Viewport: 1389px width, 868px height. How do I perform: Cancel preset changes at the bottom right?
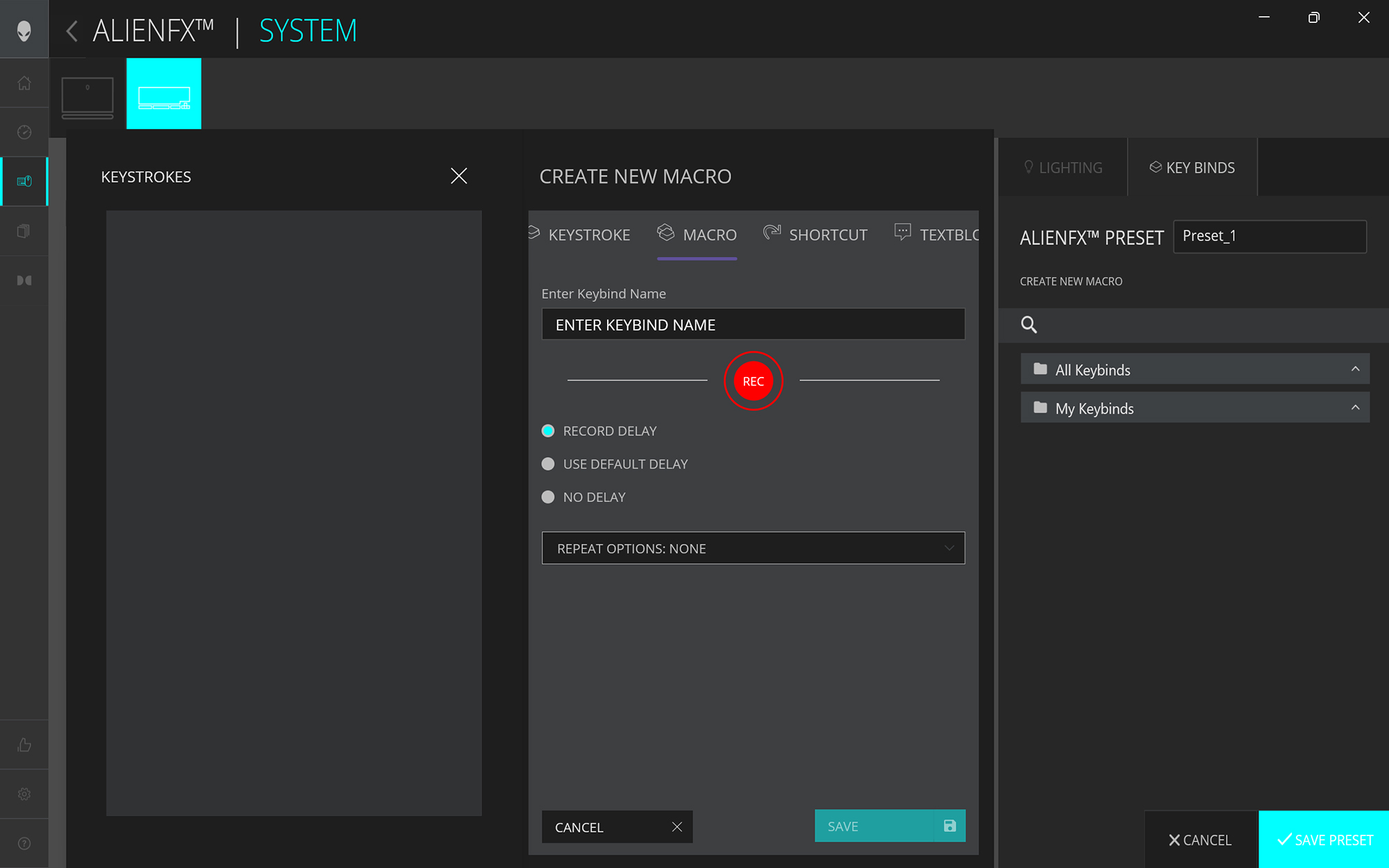[x=1200, y=840]
